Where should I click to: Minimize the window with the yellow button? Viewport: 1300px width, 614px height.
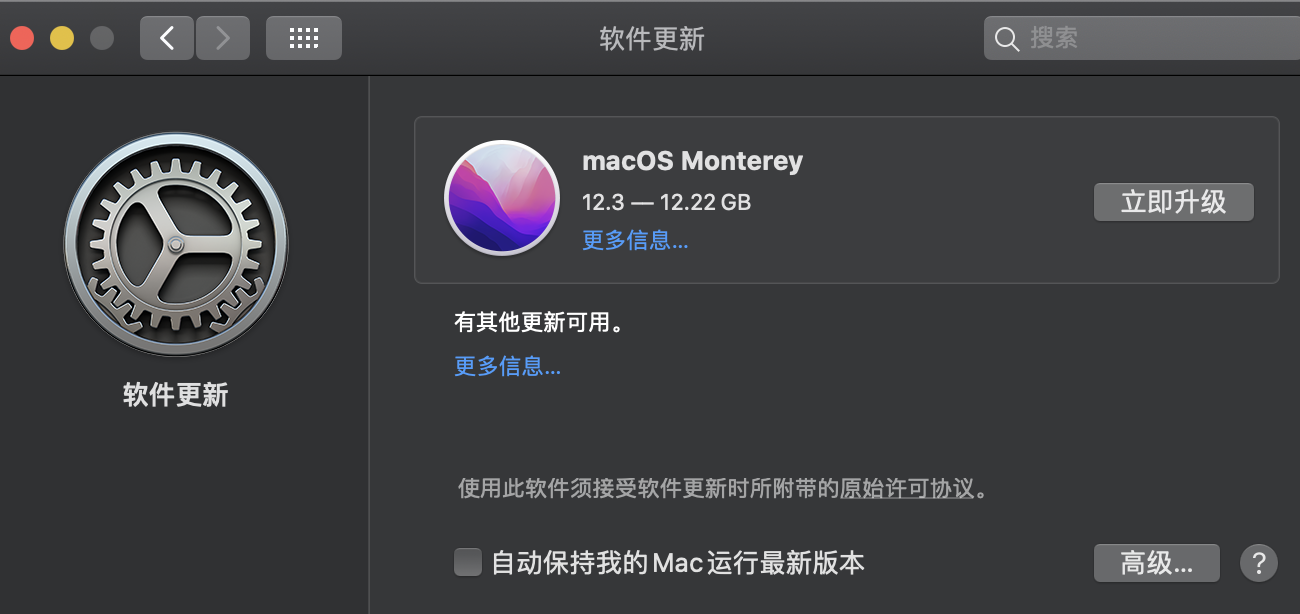[x=62, y=38]
